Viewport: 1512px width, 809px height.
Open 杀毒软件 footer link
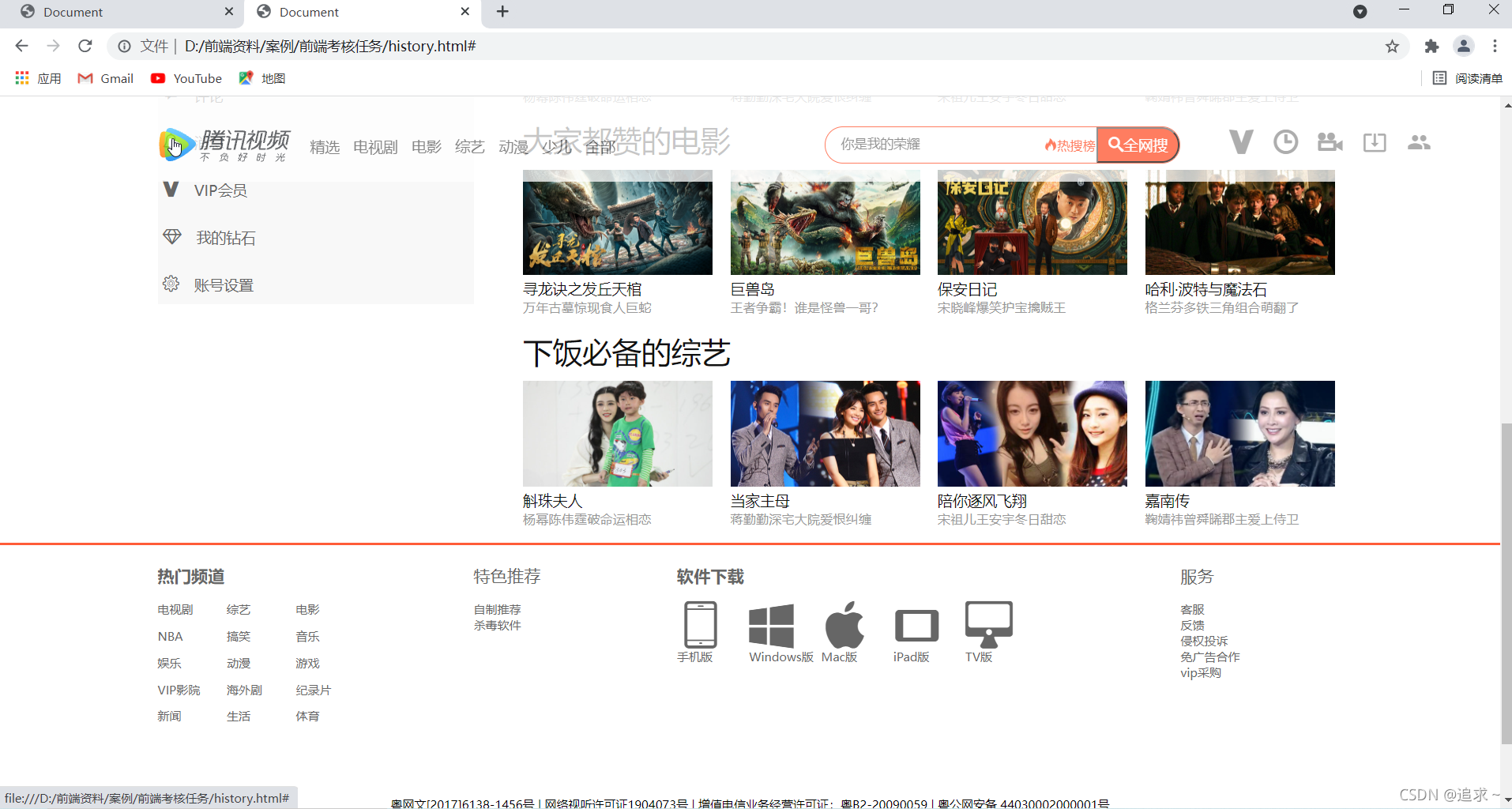[x=498, y=625]
